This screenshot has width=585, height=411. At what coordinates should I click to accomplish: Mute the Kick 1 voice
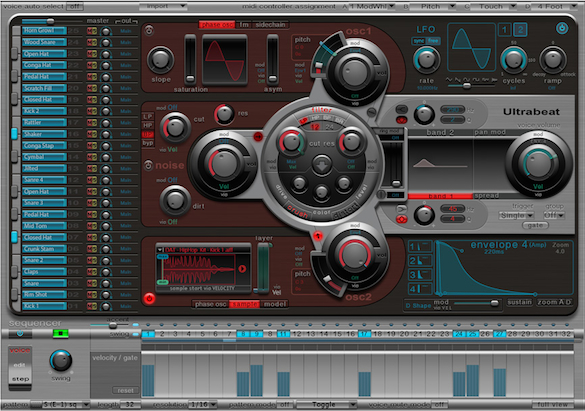(x=90, y=306)
